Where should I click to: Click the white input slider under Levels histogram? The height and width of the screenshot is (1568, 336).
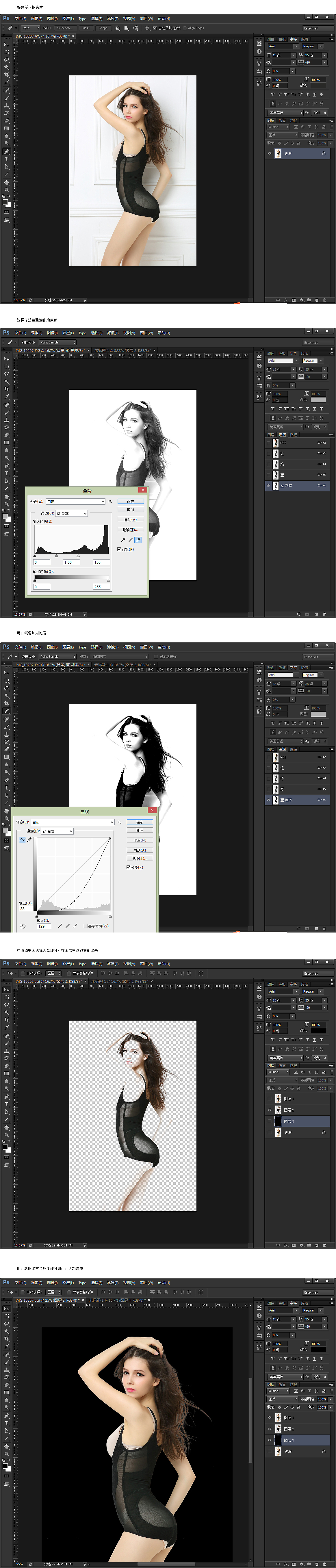point(79,556)
